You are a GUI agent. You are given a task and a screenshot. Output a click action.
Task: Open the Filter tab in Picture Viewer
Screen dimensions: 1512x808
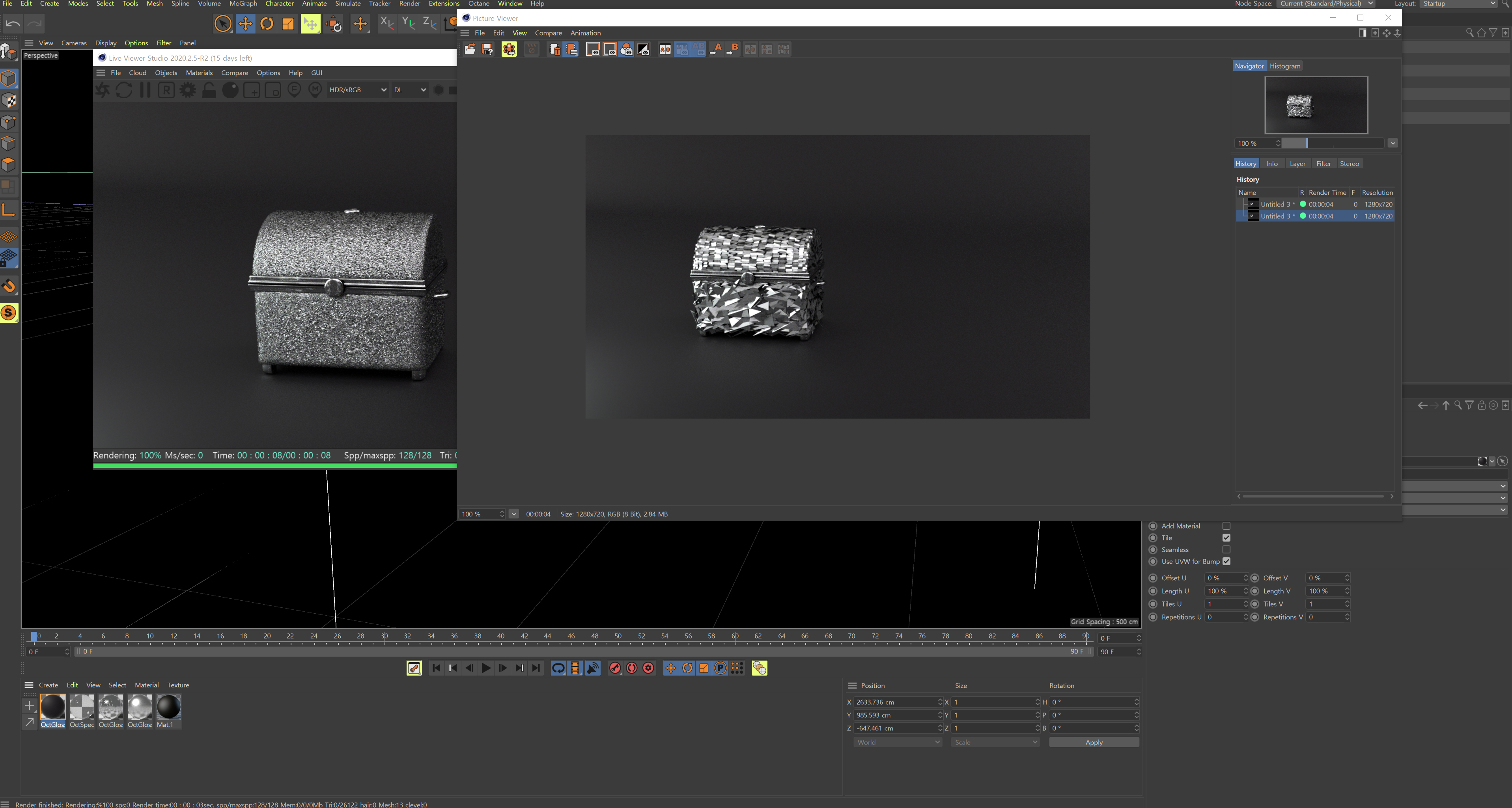pos(1323,164)
